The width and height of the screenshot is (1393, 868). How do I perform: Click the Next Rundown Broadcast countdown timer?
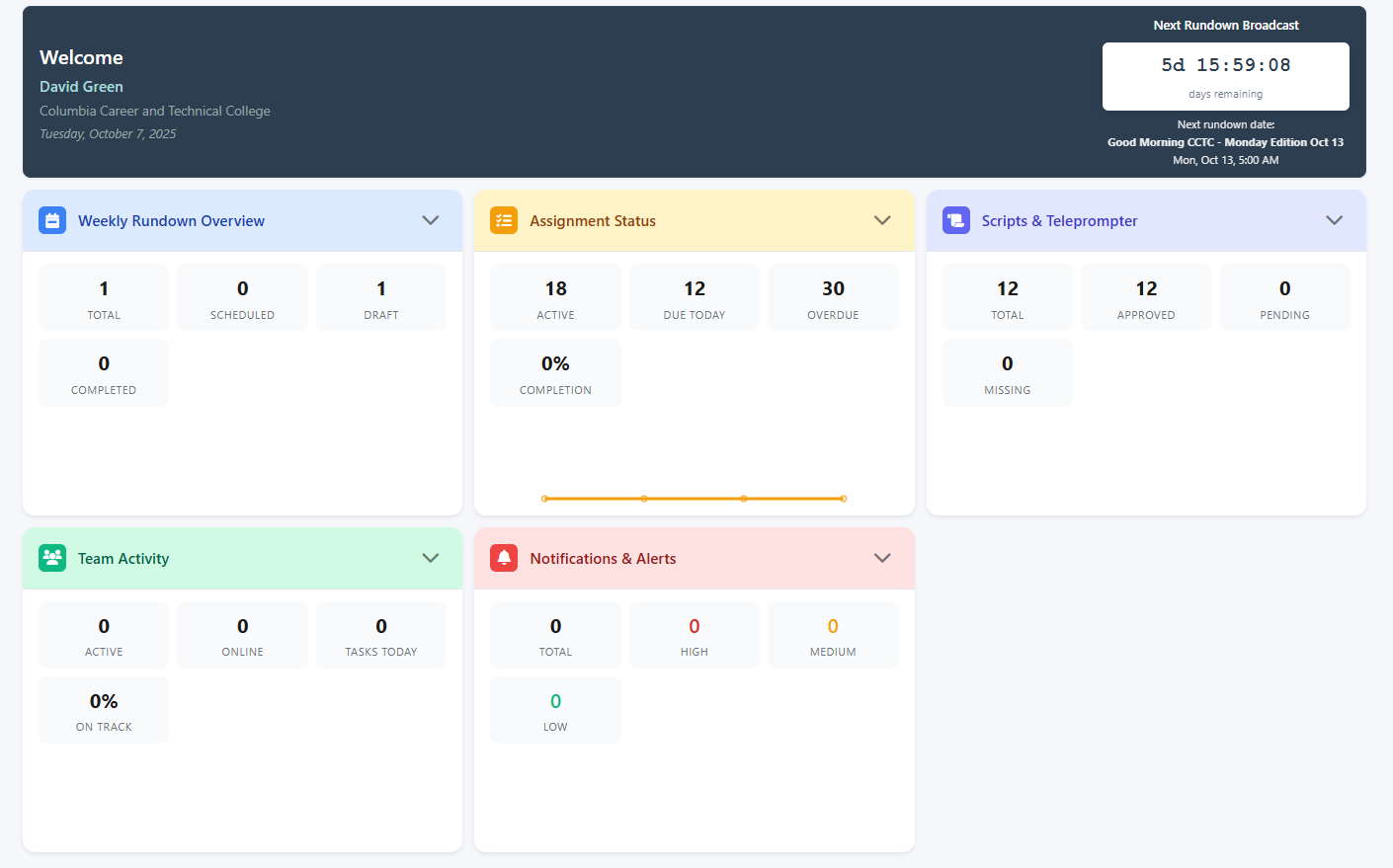(1225, 76)
